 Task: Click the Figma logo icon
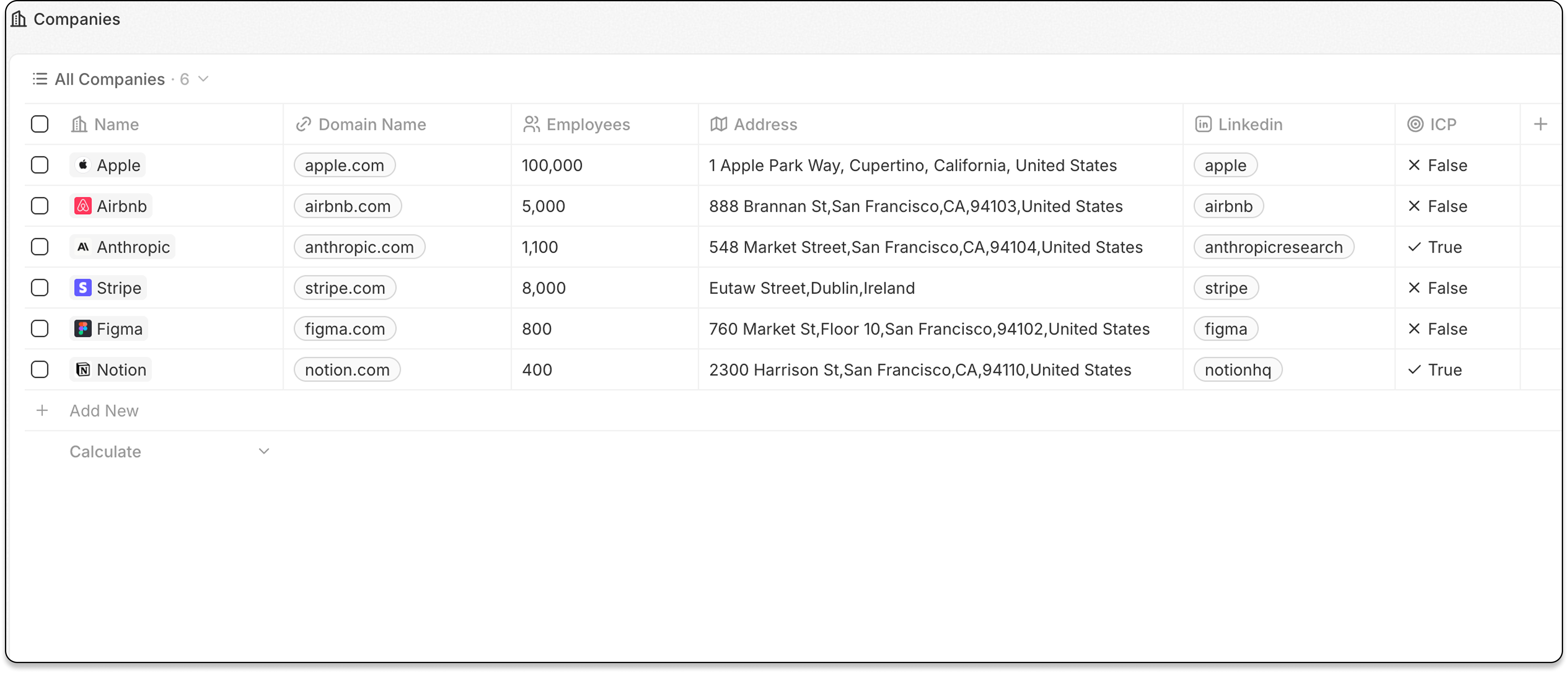83,328
